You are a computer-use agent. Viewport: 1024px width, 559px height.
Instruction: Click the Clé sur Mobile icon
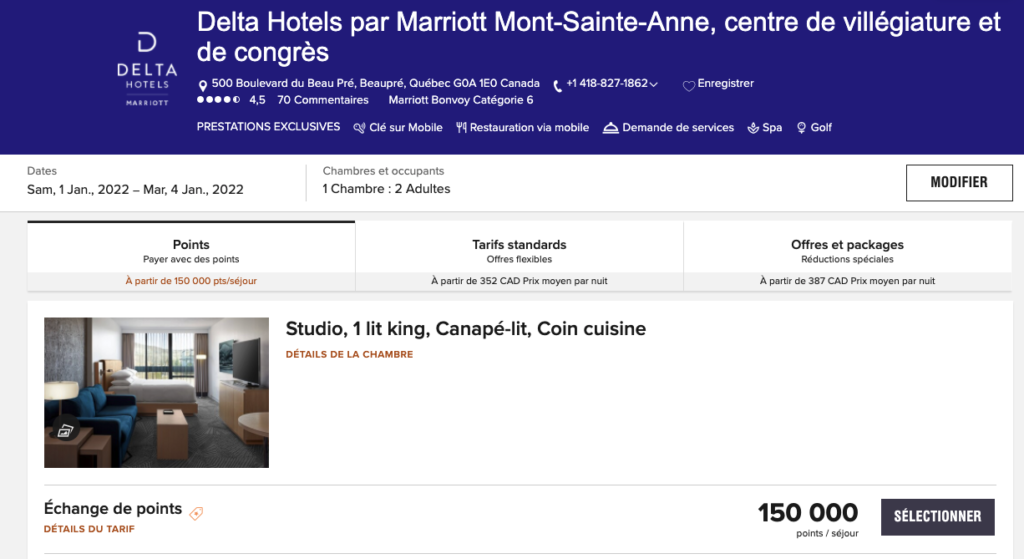point(360,128)
